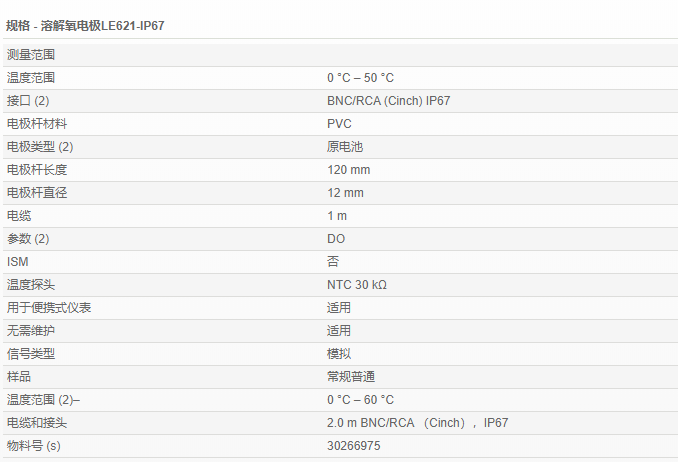The height and width of the screenshot is (462, 678).
Task: Click the 原电池 electrode type value
Action: pyautogui.click(x=344, y=147)
